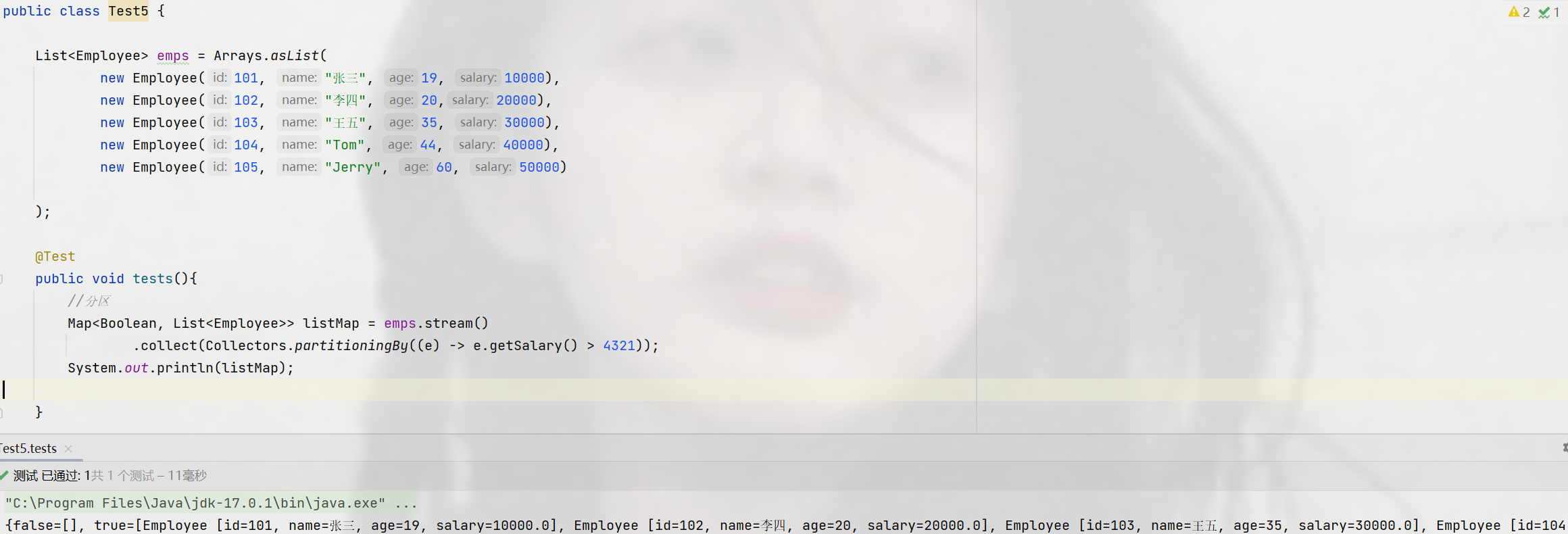Click the closing ');' of the asList call
This screenshot has width=1568, height=534.
pos(43,212)
